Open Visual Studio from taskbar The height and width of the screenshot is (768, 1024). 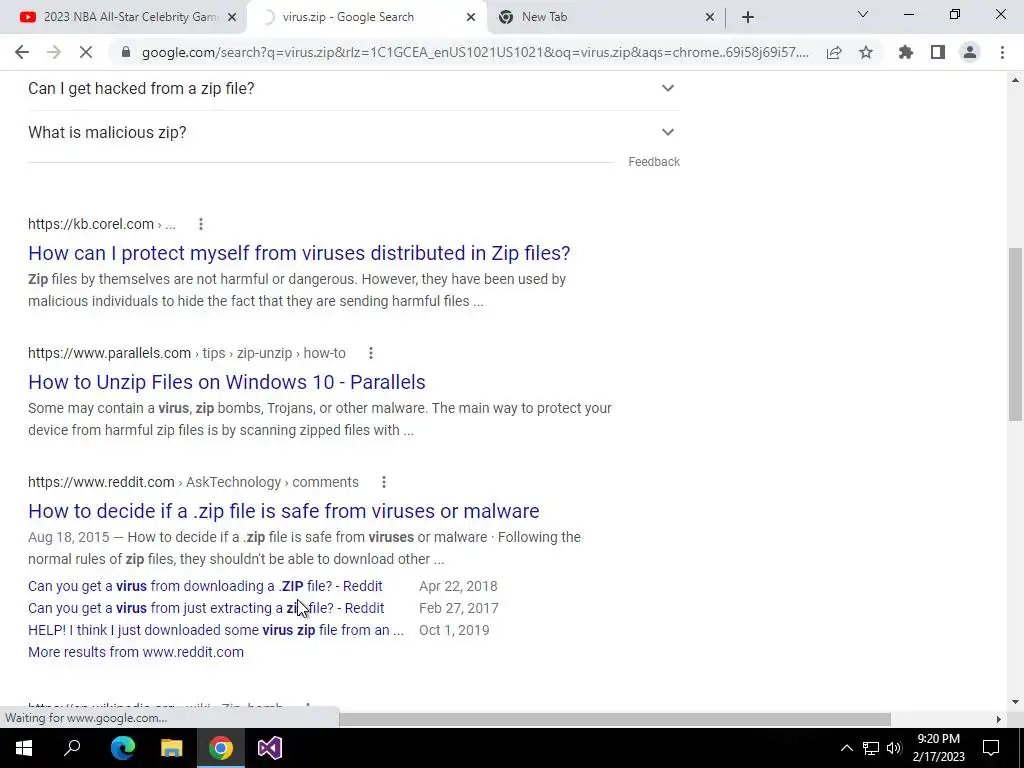[269, 748]
